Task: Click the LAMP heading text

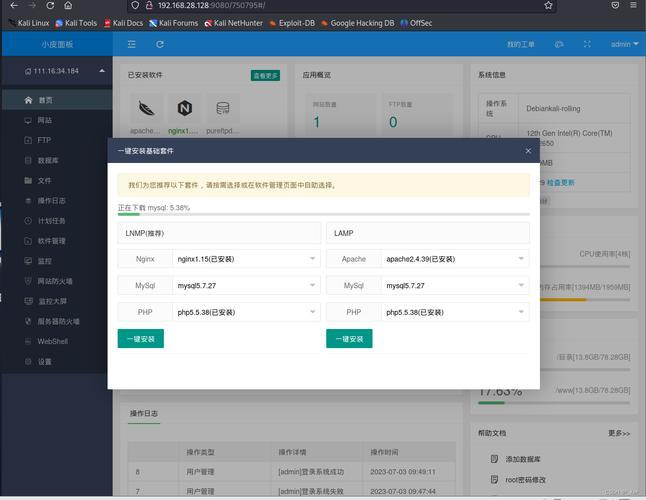Action: click(x=344, y=233)
